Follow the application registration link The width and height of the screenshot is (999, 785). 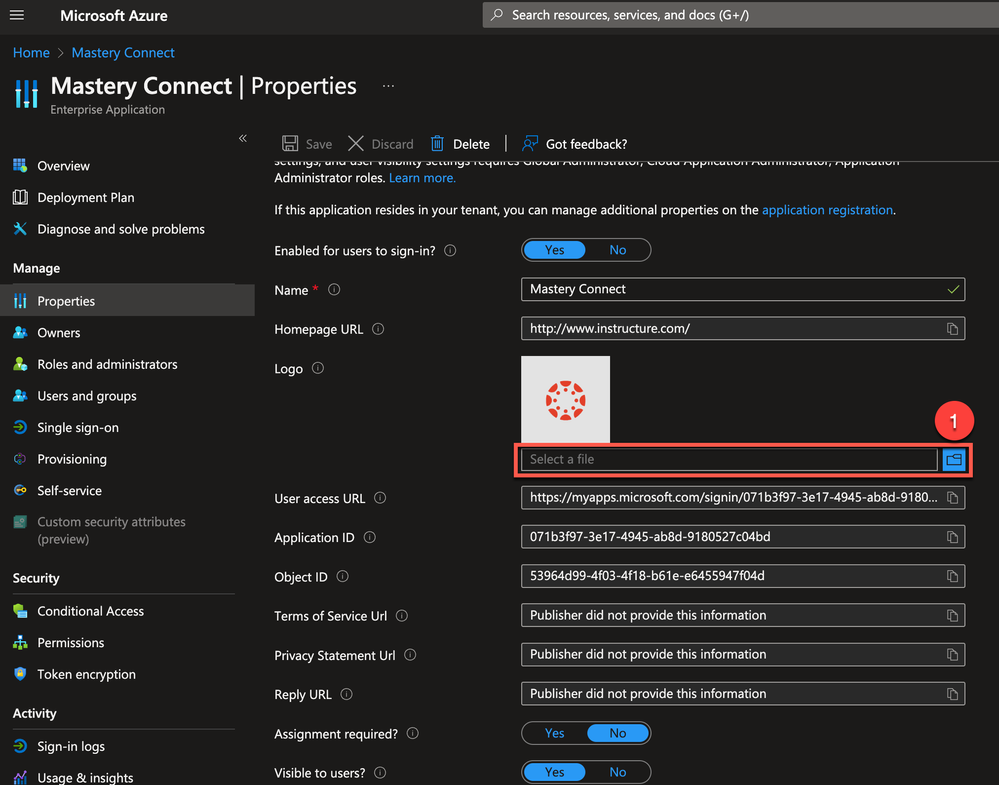tap(827, 210)
